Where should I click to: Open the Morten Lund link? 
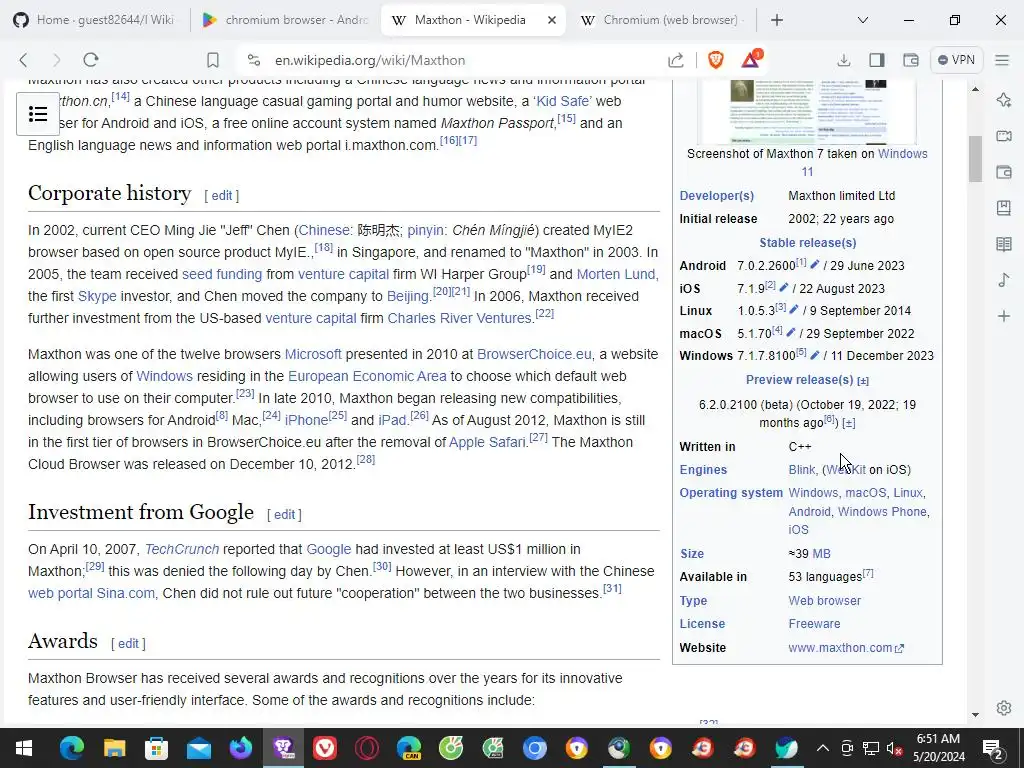pyautogui.click(x=617, y=274)
